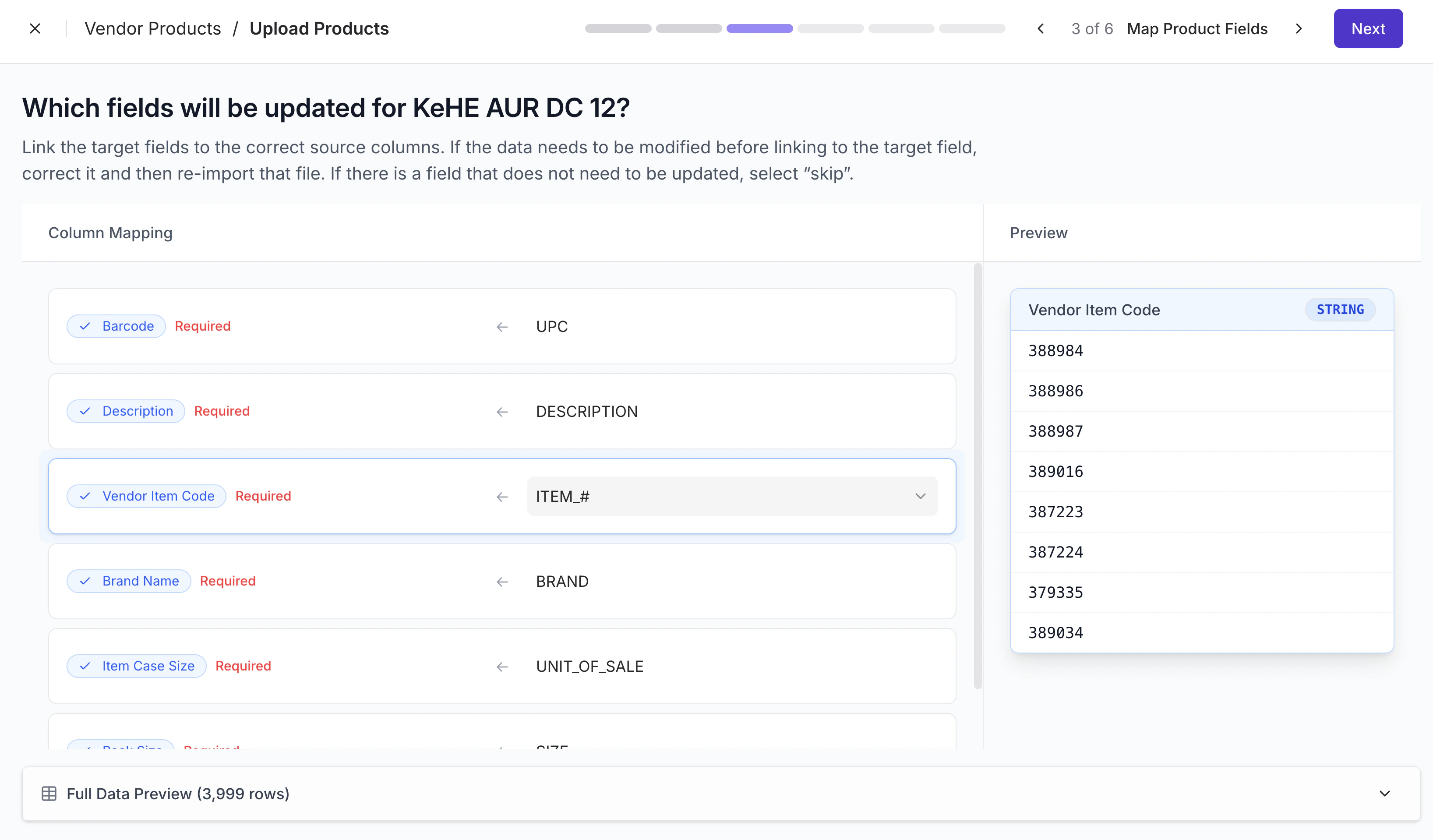This screenshot has width=1433, height=840.
Task: Expand the Full Data Preview panel
Action: point(1384,794)
